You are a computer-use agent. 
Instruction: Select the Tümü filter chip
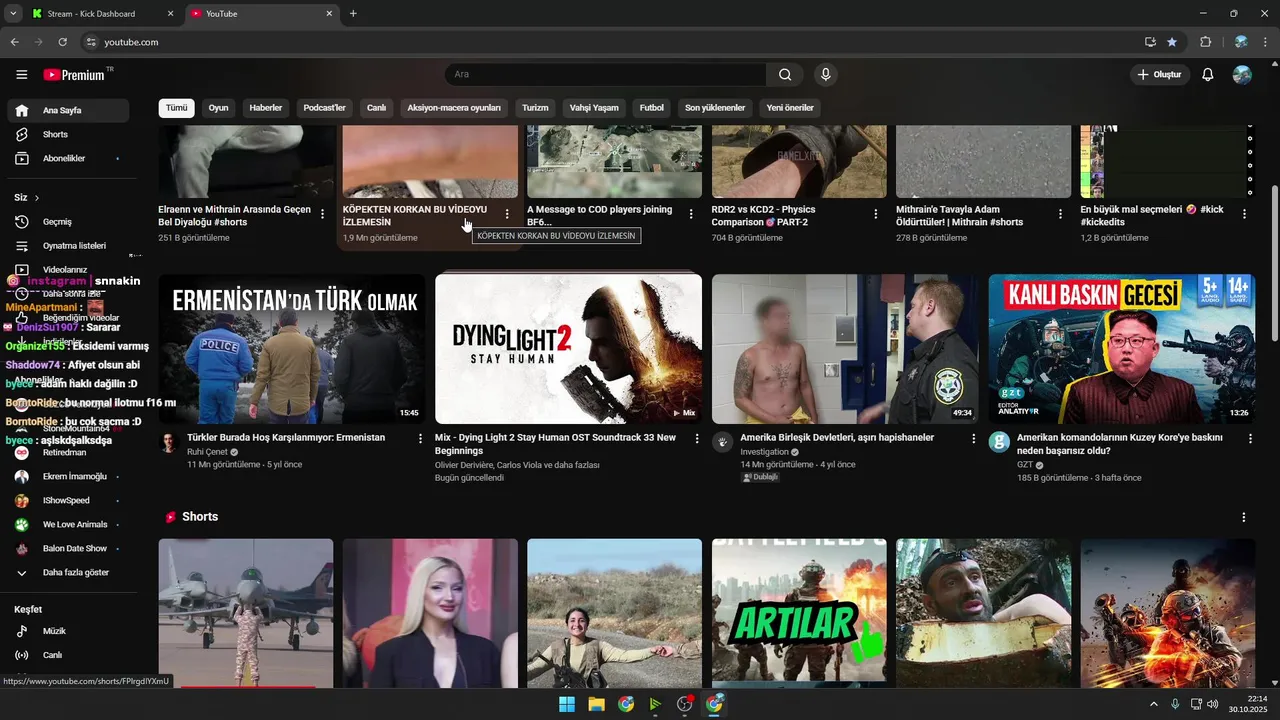tap(177, 108)
